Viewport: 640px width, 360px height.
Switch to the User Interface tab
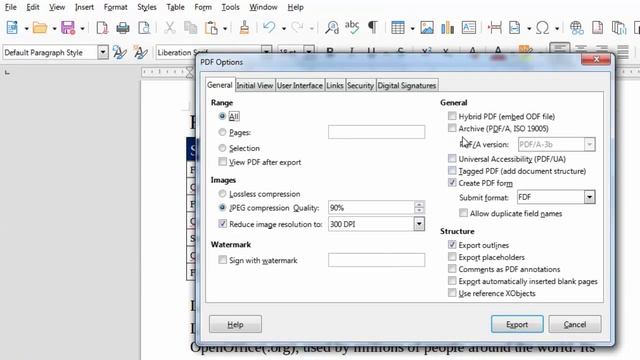coord(300,85)
